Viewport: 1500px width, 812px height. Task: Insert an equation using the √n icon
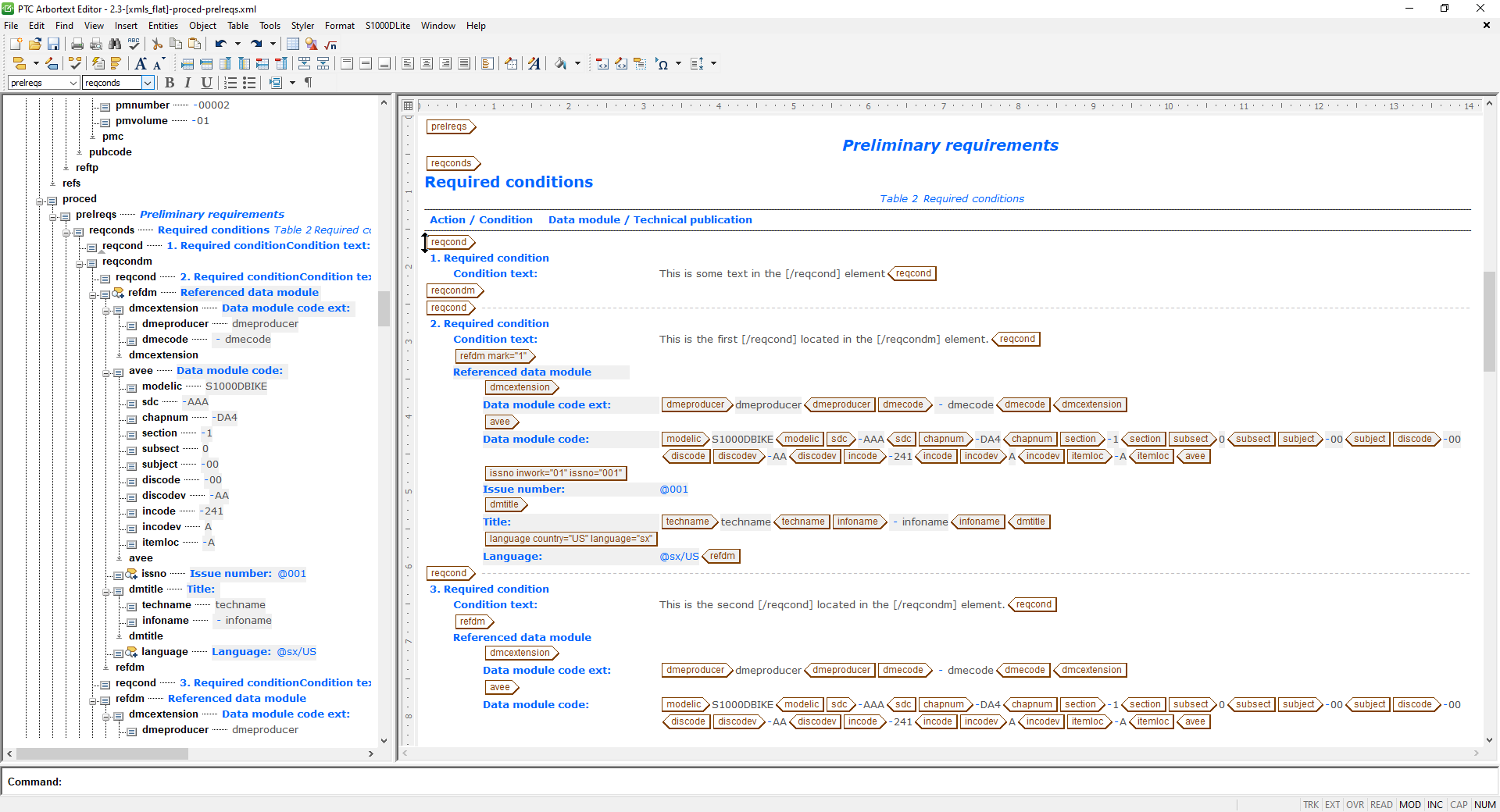click(330, 45)
